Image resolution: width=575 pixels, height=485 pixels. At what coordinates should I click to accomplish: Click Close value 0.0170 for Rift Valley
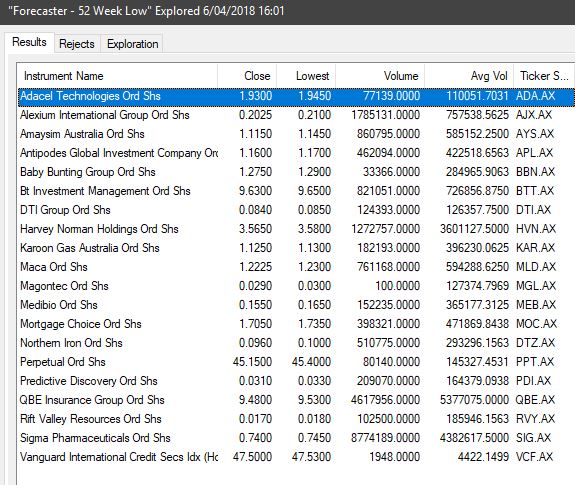[256, 419]
